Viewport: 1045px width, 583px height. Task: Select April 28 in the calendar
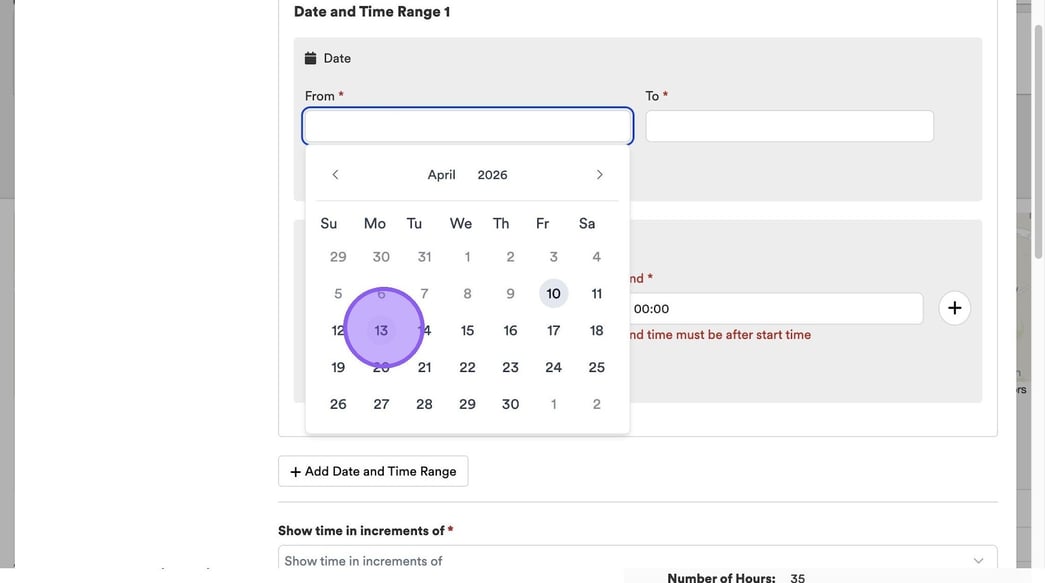(x=424, y=404)
